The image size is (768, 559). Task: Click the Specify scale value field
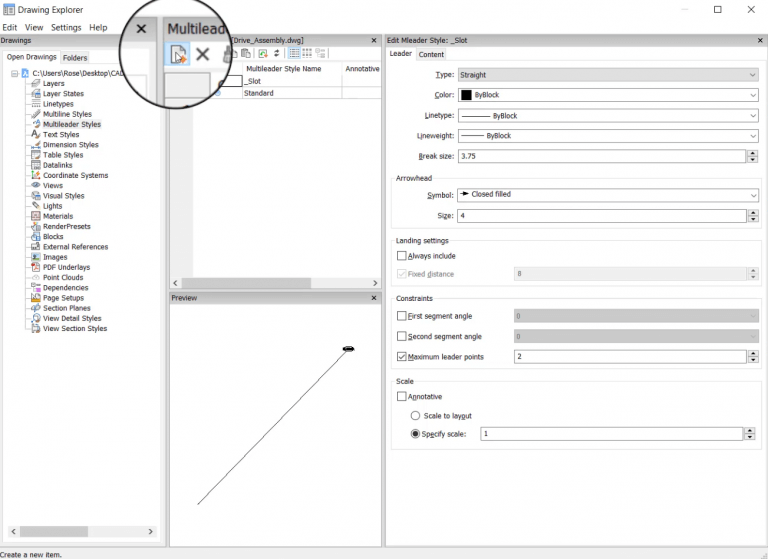pyautogui.click(x=612, y=434)
